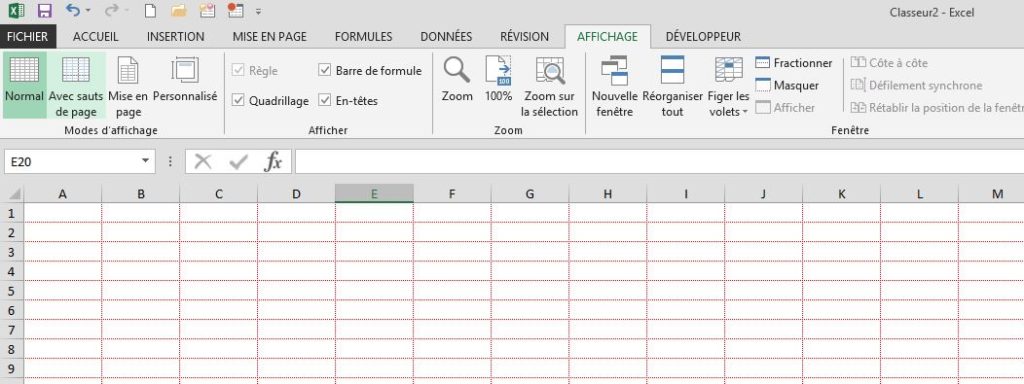Click Réorganiser tout windows

(672, 85)
